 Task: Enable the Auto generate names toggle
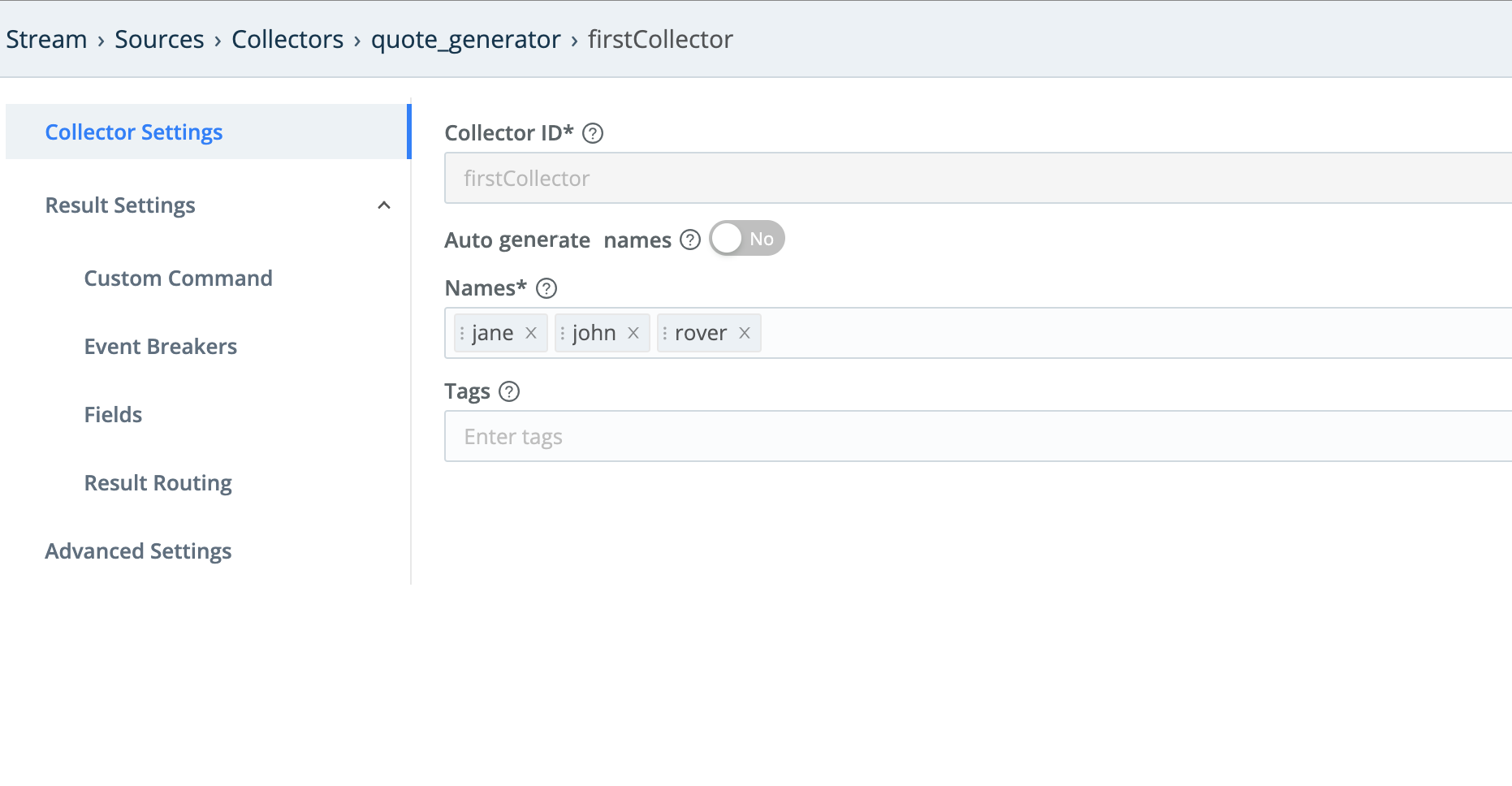click(745, 238)
